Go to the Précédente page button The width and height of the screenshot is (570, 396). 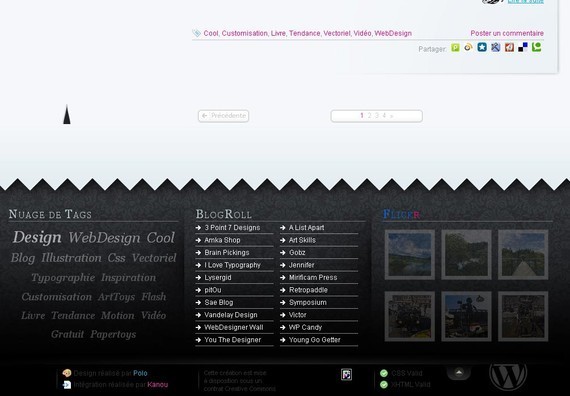tap(224, 116)
